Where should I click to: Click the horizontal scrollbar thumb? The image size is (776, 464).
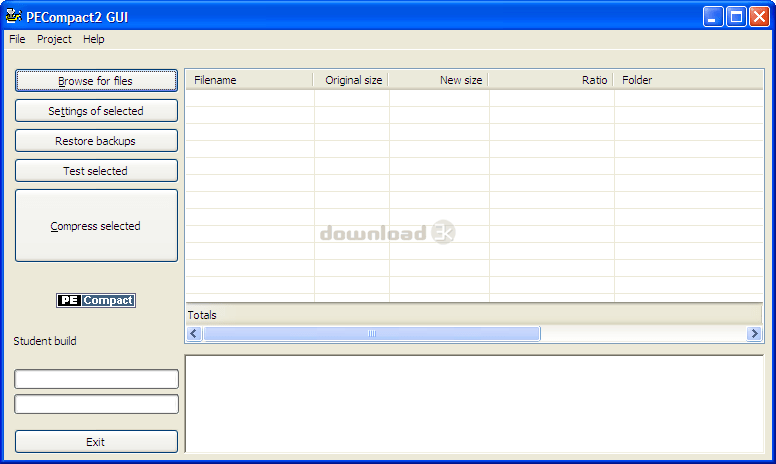coord(372,334)
